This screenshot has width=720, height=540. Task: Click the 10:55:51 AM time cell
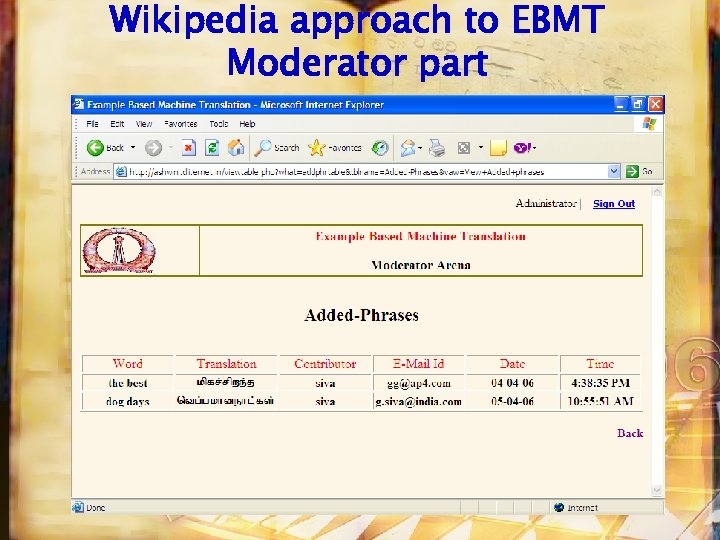click(x=600, y=401)
